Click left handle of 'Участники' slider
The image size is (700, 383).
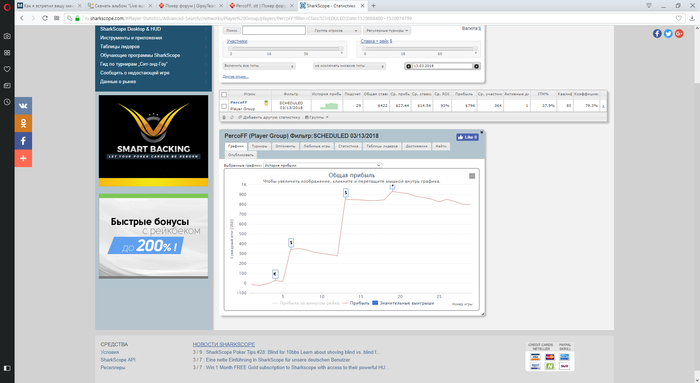[x=230, y=48]
